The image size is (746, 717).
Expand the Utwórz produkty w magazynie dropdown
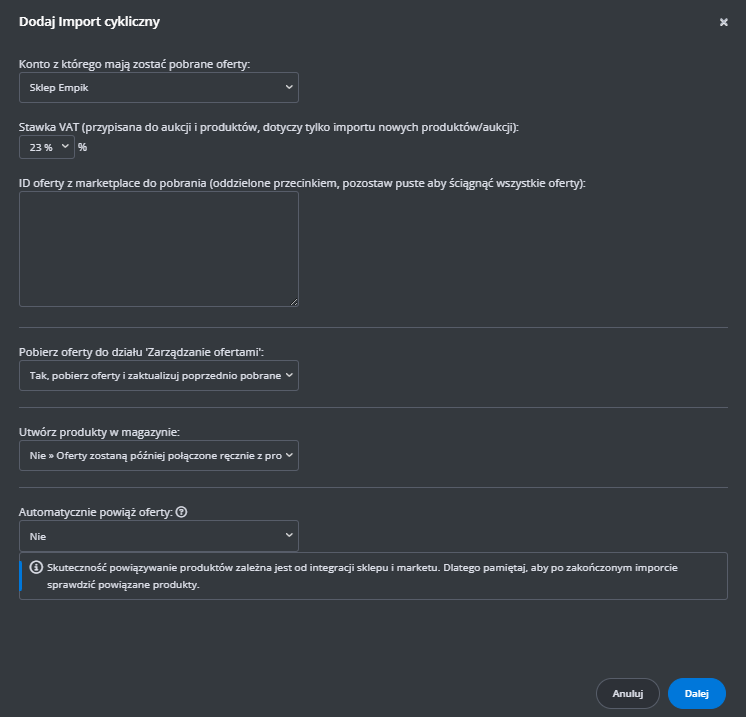click(x=158, y=455)
